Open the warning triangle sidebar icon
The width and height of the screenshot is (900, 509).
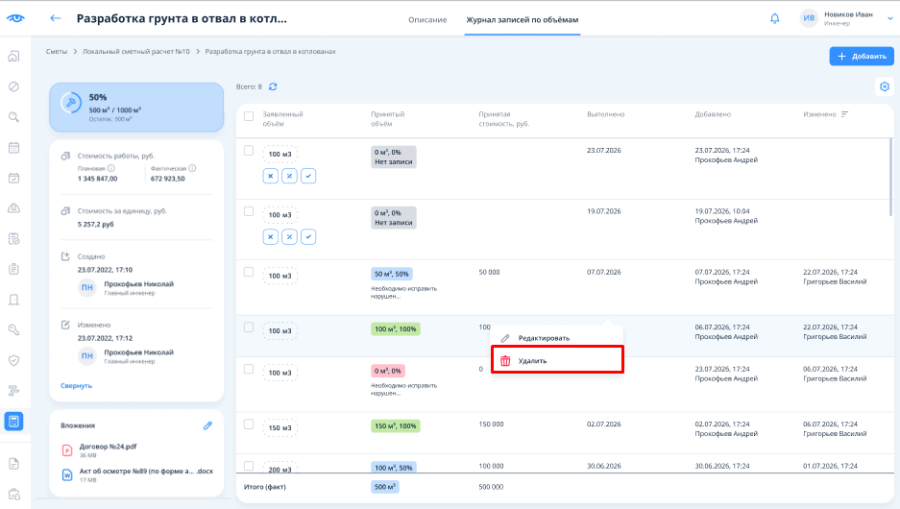[x=14, y=208]
